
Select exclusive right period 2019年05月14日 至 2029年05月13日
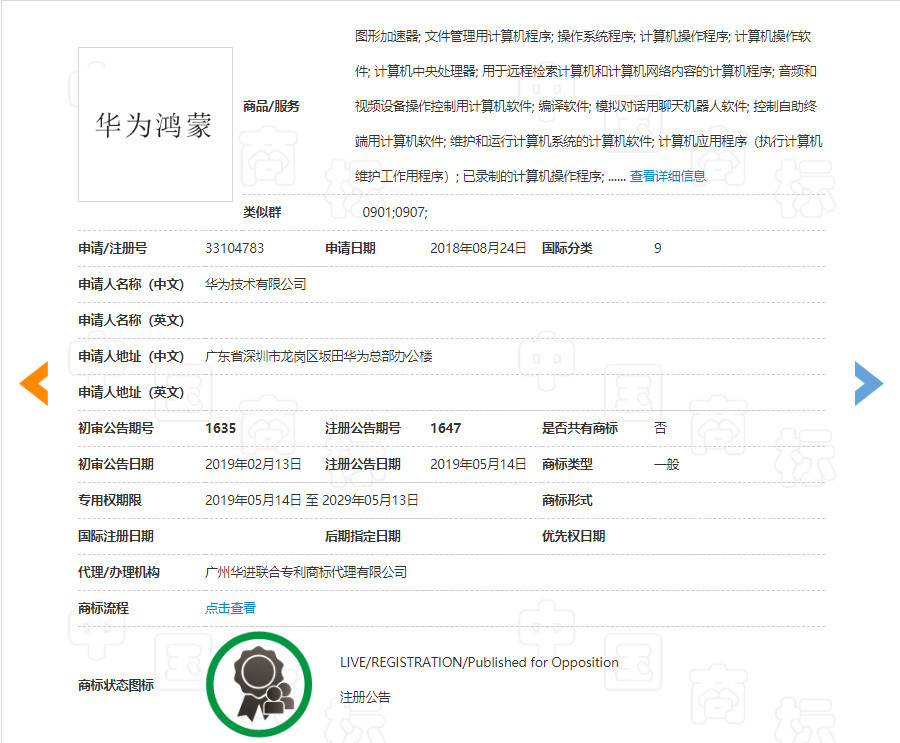coord(312,500)
